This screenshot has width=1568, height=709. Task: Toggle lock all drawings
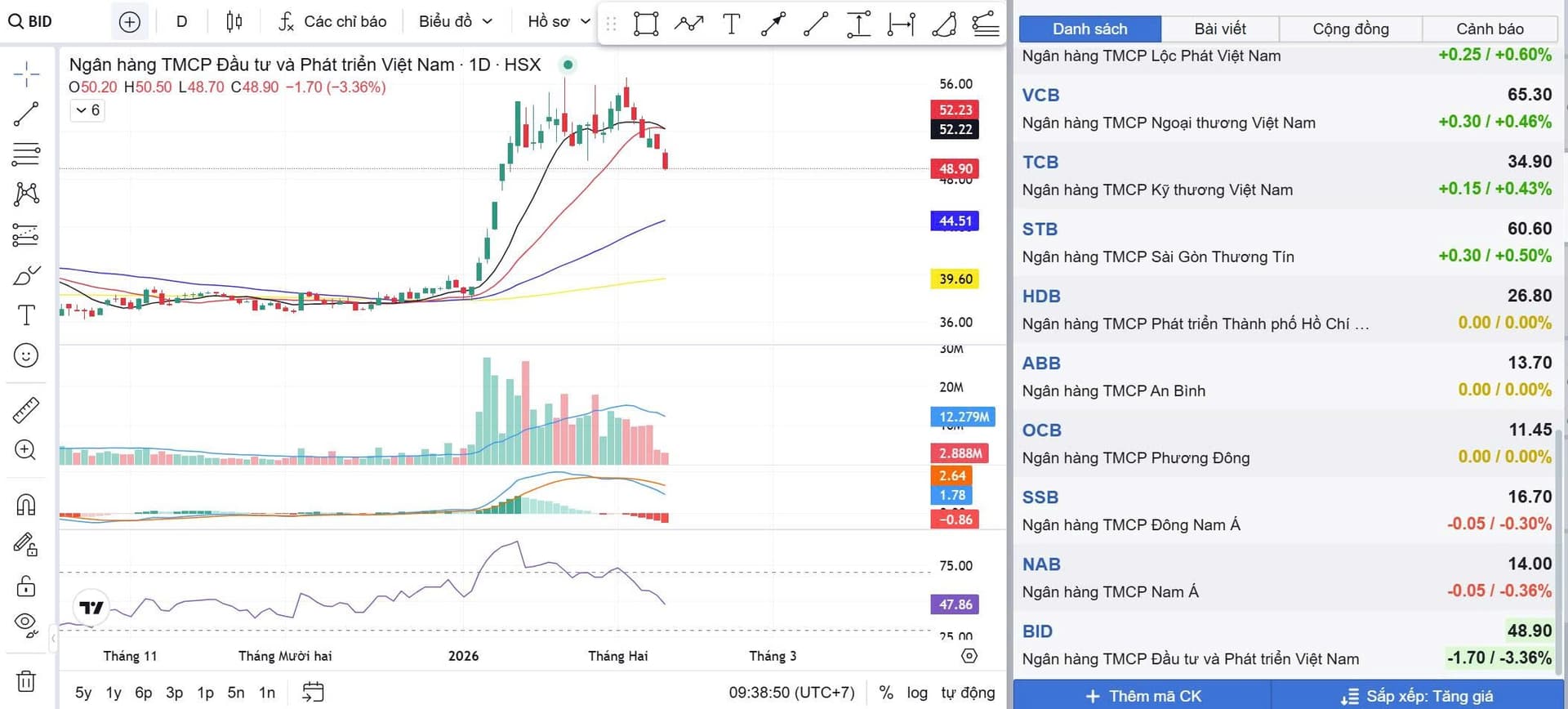[26, 586]
